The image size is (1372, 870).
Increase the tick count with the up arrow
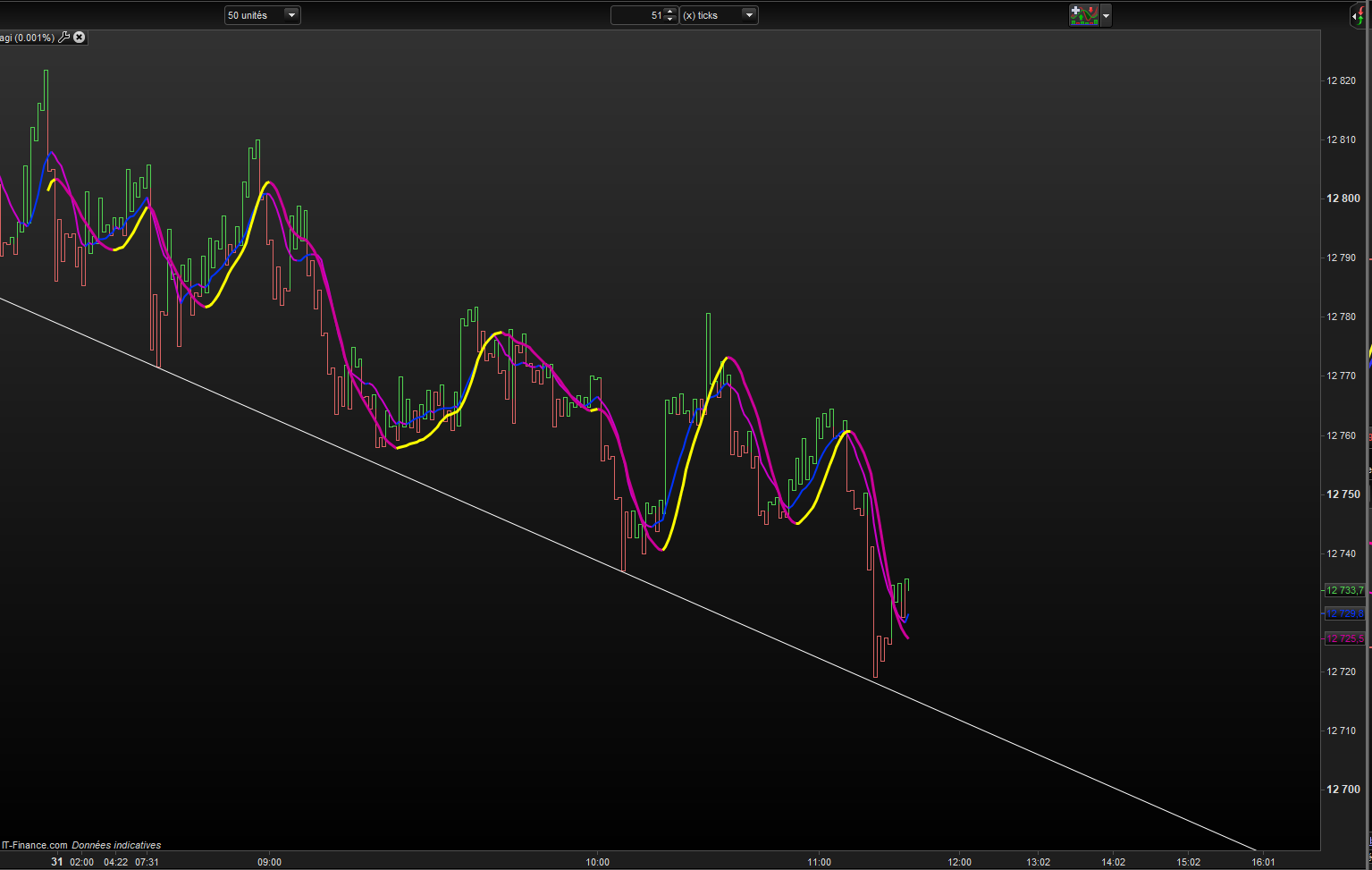click(x=670, y=11)
